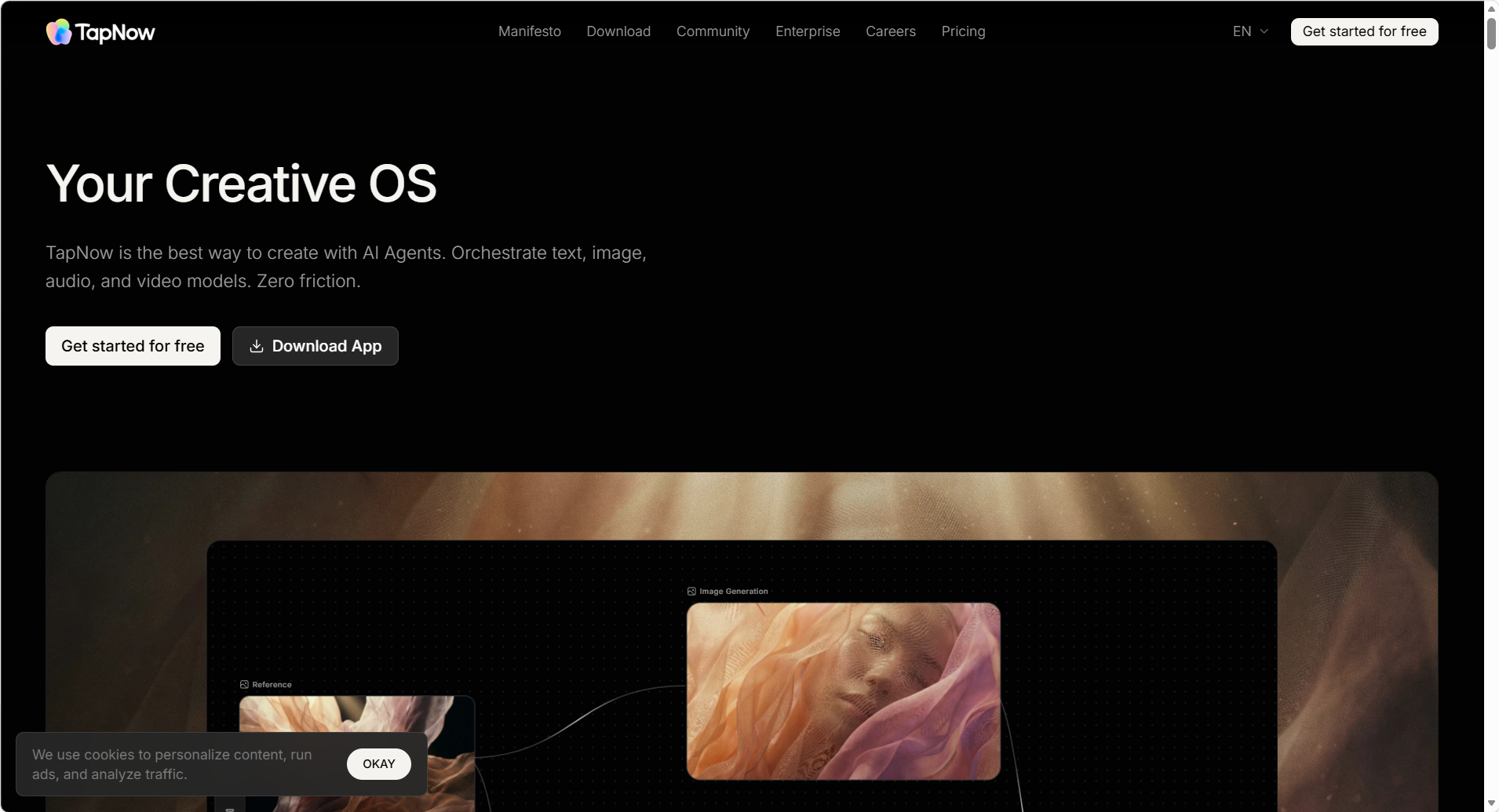The height and width of the screenshot is (812, 1499).
Task: Open the Community section
Action: [713, 31]
